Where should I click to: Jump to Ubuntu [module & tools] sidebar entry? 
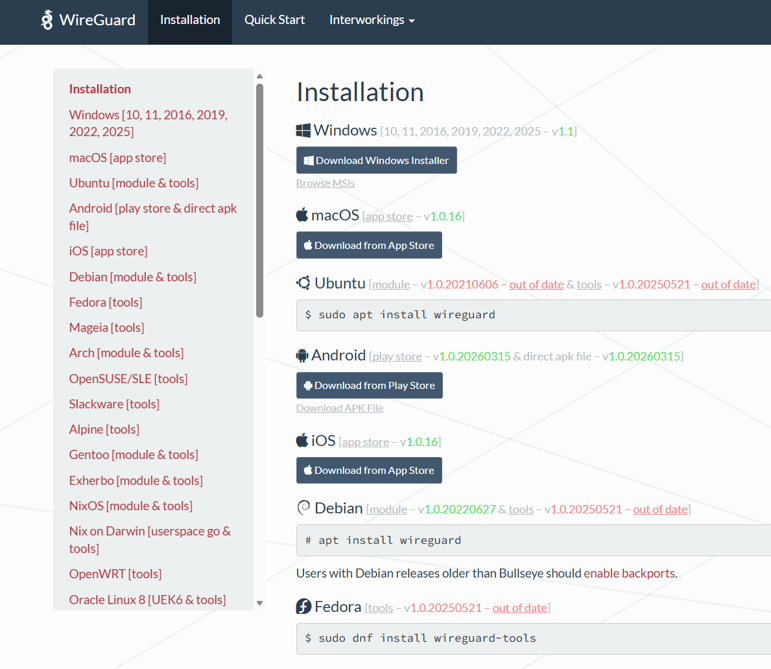[134, 183]
